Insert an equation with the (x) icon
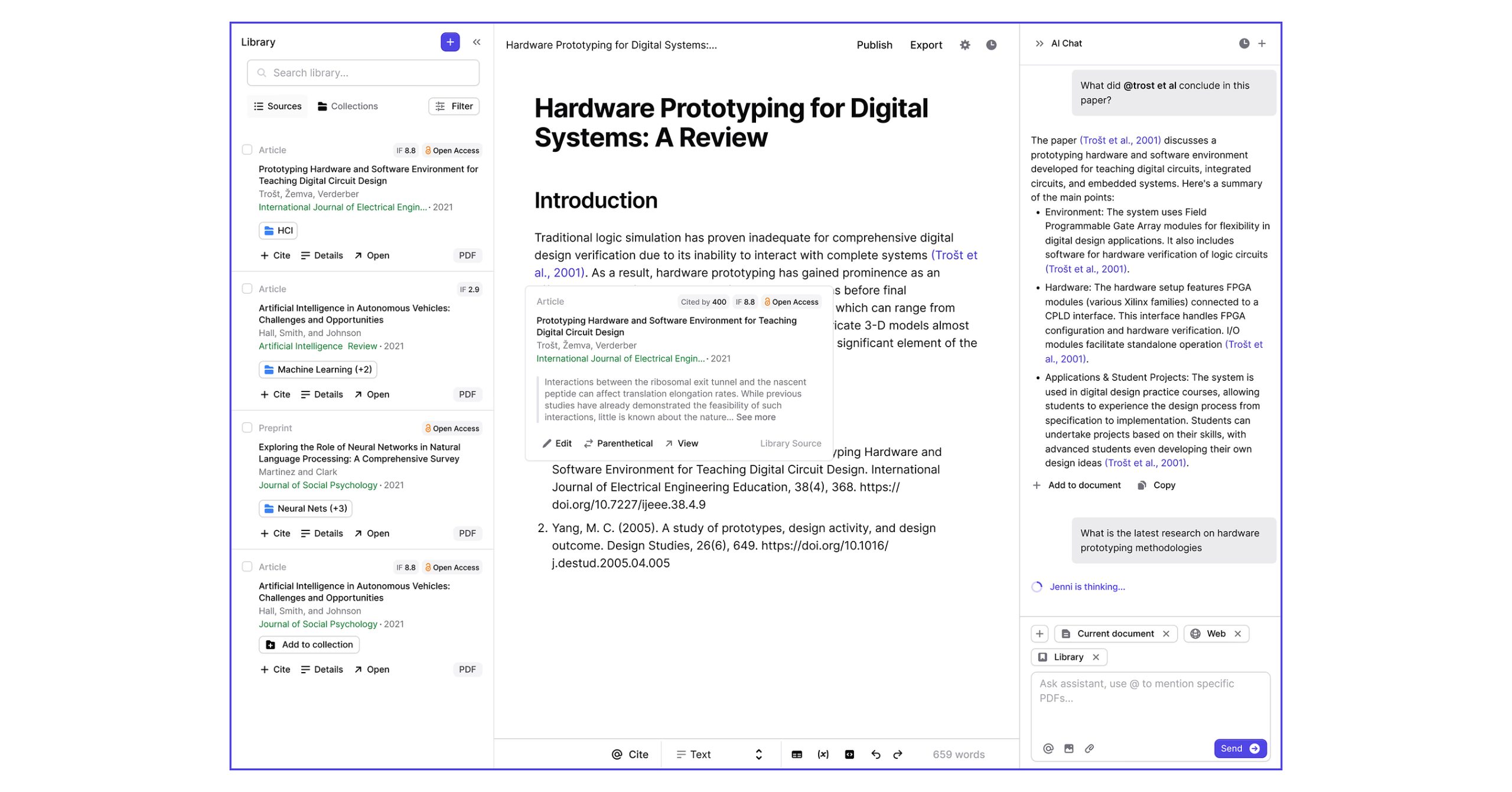This screenshot has width=1512, height=792. click(x=823, y=754)
